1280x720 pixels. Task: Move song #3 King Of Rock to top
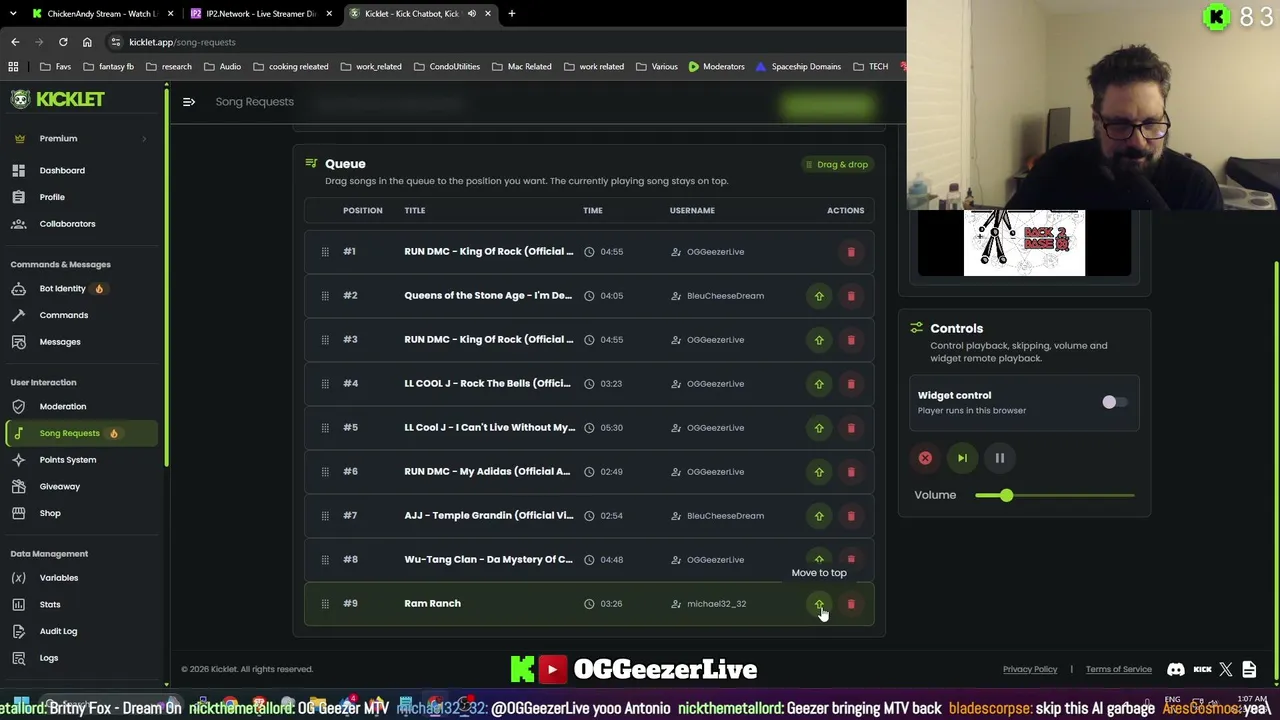tap(819, 340)
